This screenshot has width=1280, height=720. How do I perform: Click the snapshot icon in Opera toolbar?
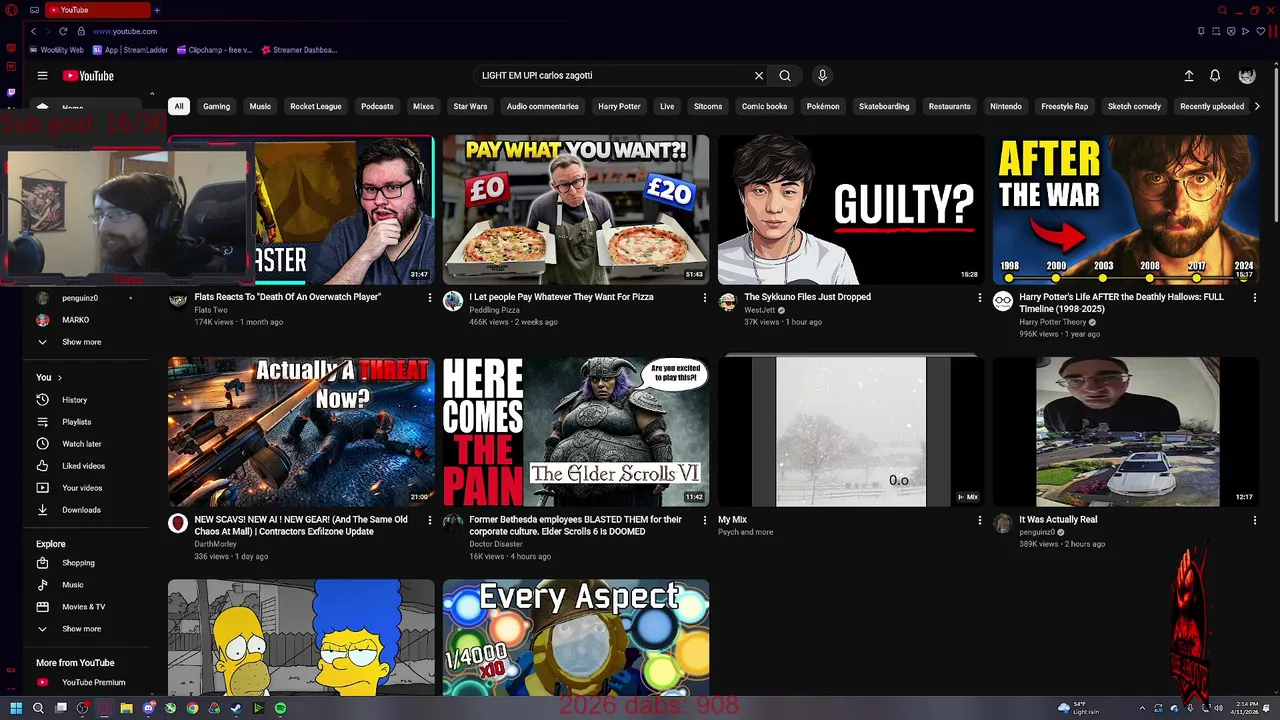click(1216, 31)
